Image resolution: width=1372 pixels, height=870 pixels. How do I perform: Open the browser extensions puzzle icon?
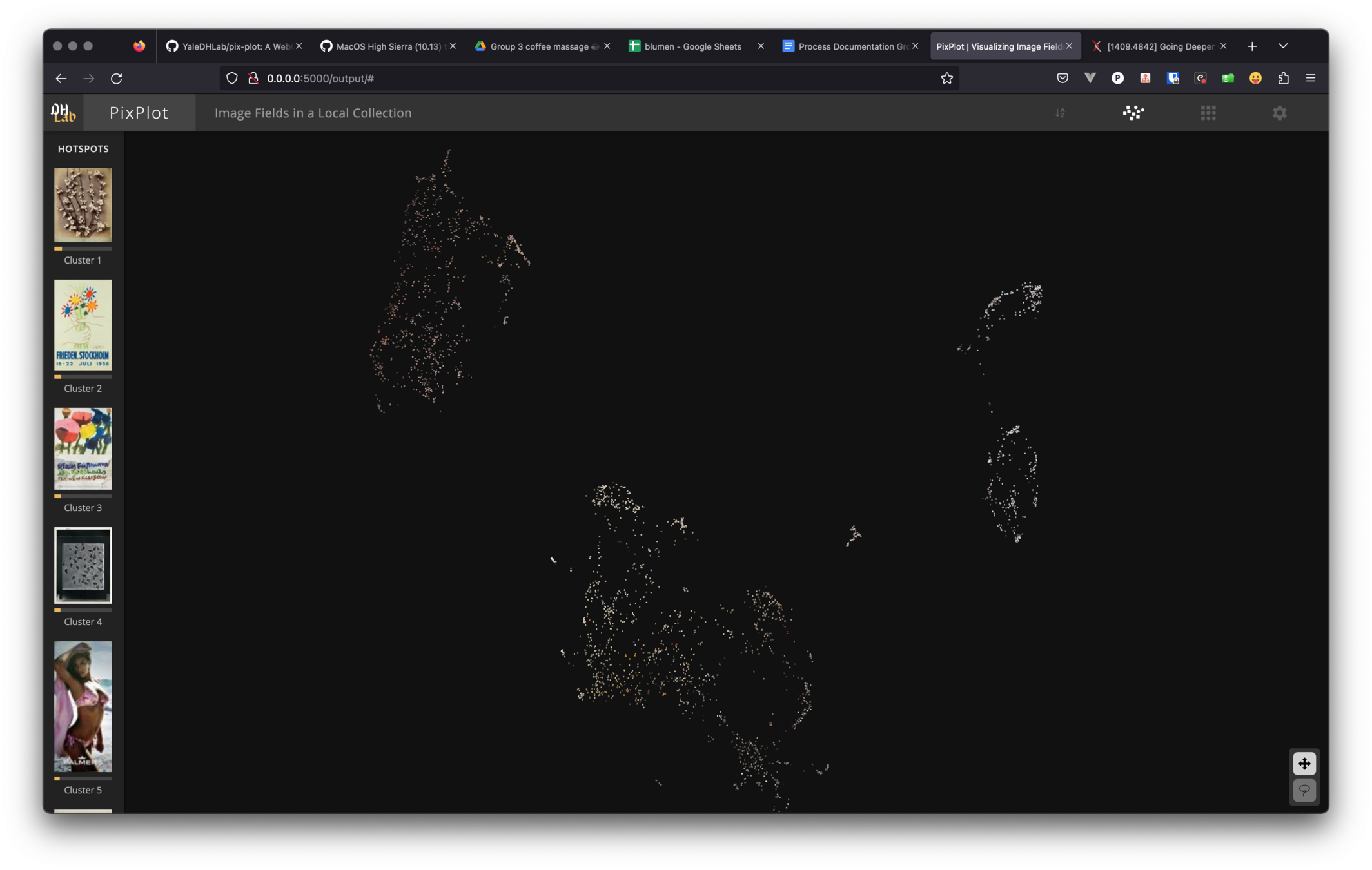point(1283,79)
